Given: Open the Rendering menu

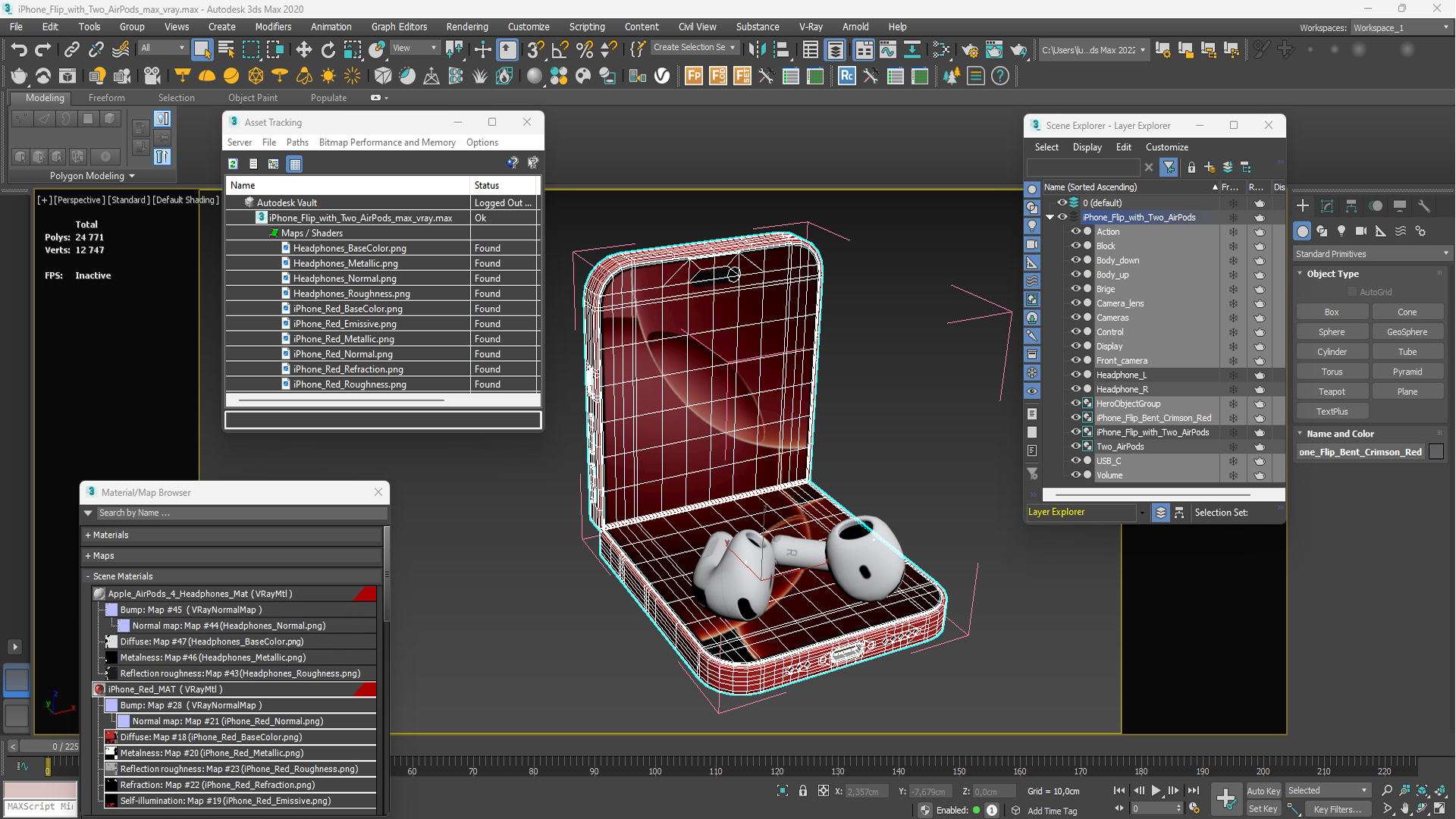Looking at the screenshot, I should coord(467,27).
